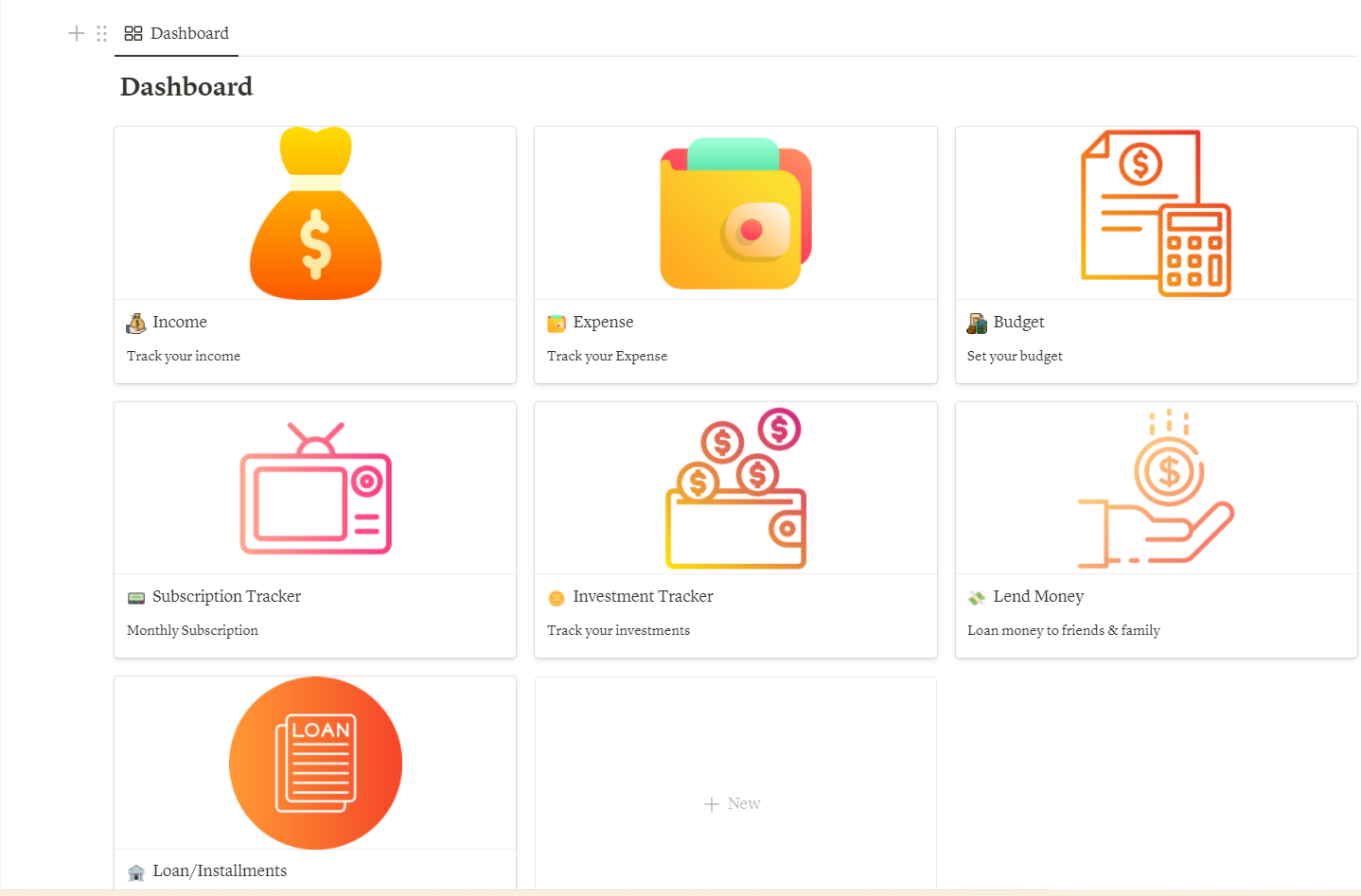The image size is (1361, 896).
Task: Open the Income page title
Action: [180, 322]
